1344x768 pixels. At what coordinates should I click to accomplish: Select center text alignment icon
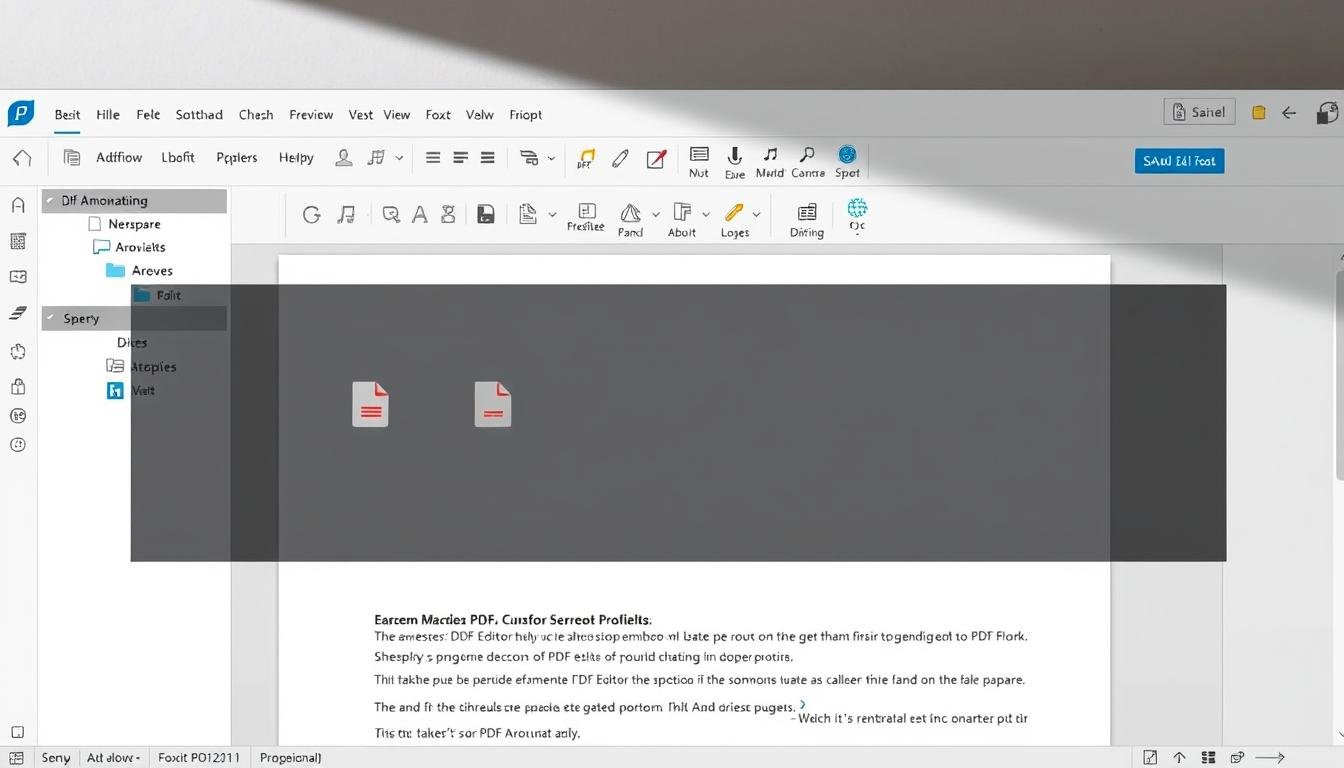(460, 158)
